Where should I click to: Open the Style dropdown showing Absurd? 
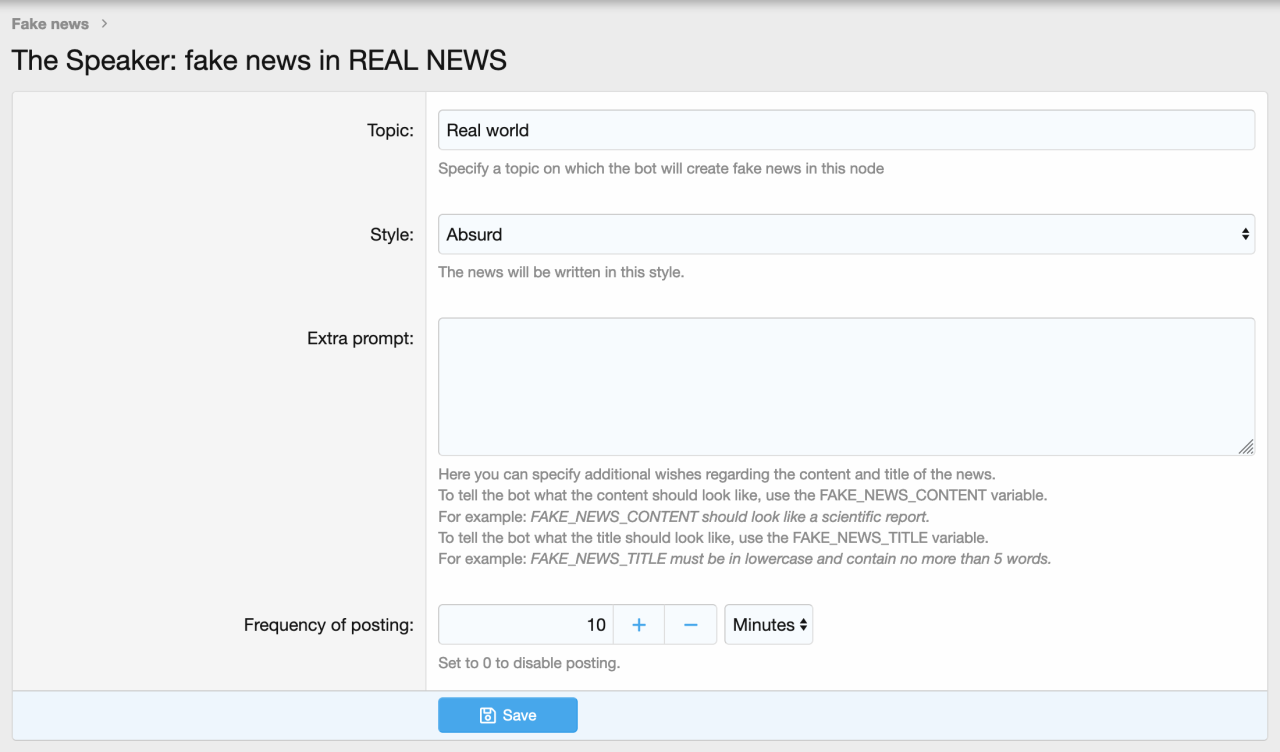pos(845,234)
